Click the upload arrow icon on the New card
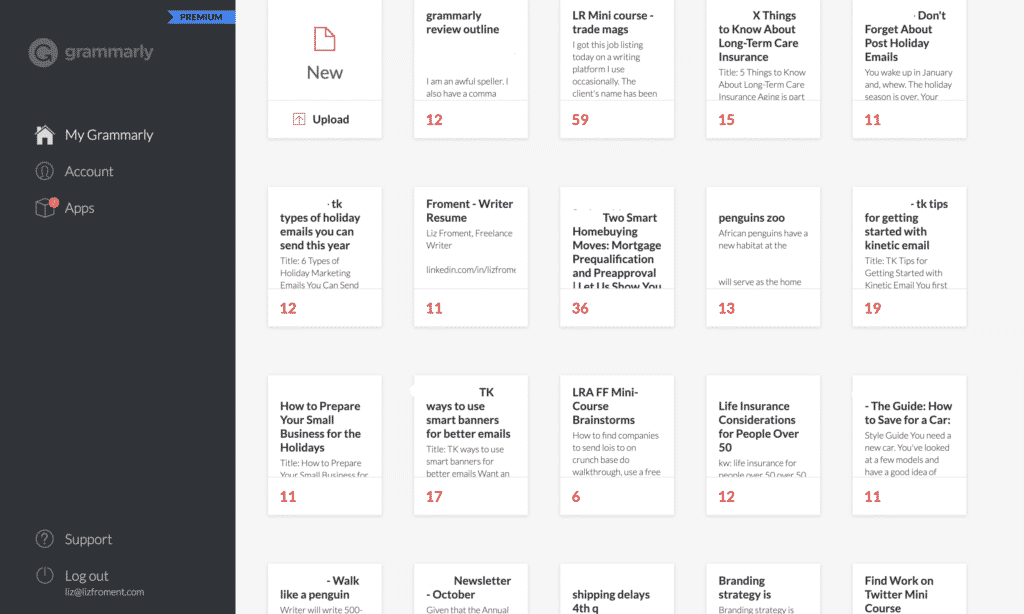 [x=299, y=118]
